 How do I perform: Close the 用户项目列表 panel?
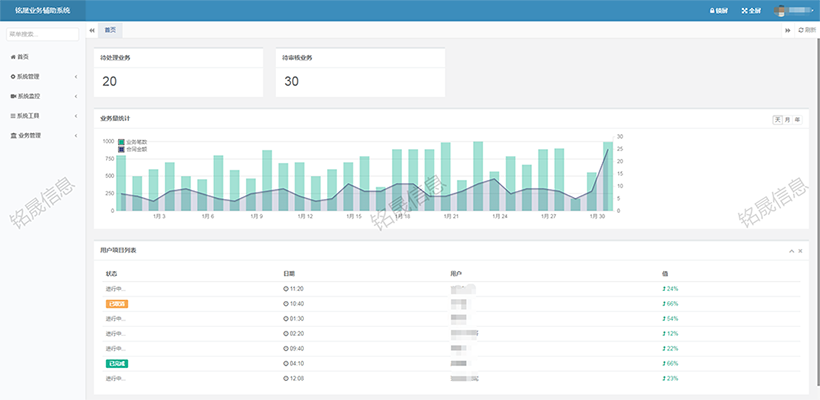pos(800,251)
